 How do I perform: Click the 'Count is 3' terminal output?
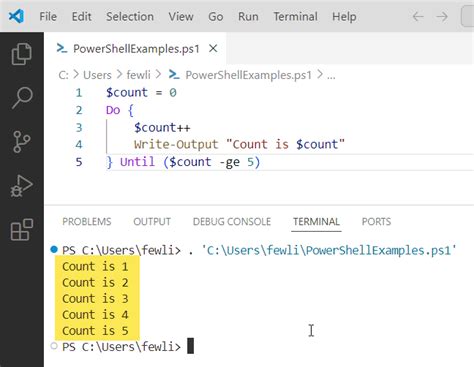coord(95,298)
